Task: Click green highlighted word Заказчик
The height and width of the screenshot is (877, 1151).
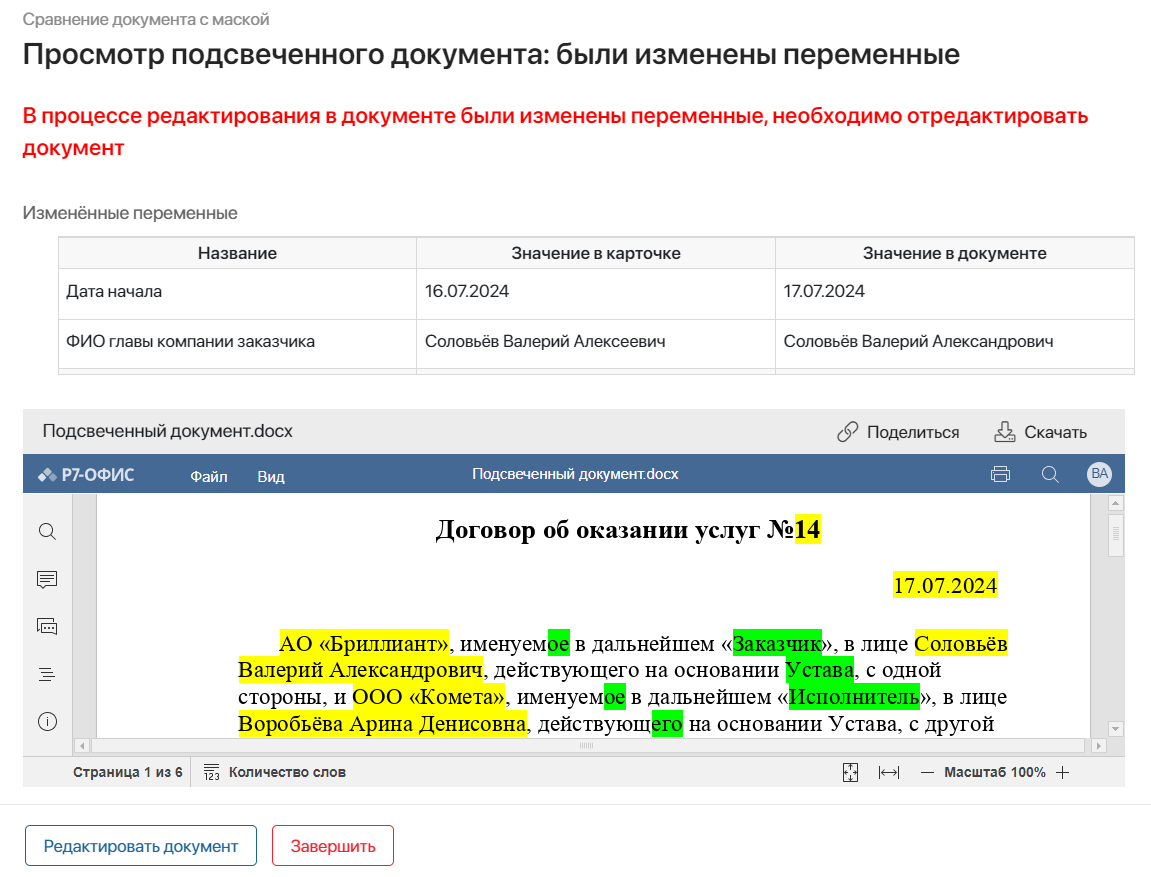Action: 777,643
